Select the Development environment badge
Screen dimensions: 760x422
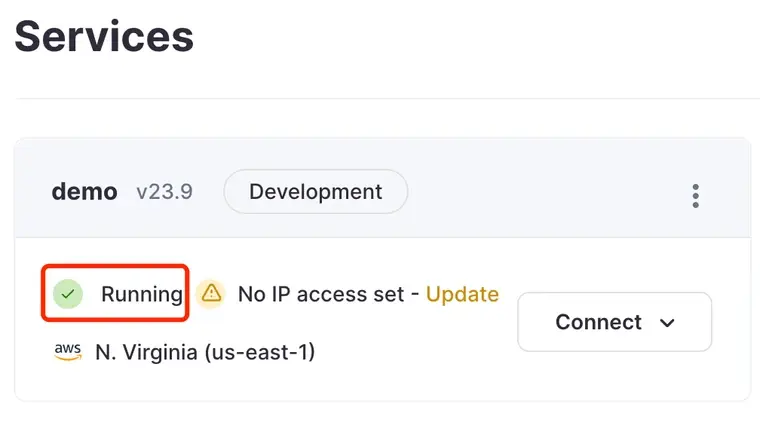pyautogui.click(x=315, y=191)
